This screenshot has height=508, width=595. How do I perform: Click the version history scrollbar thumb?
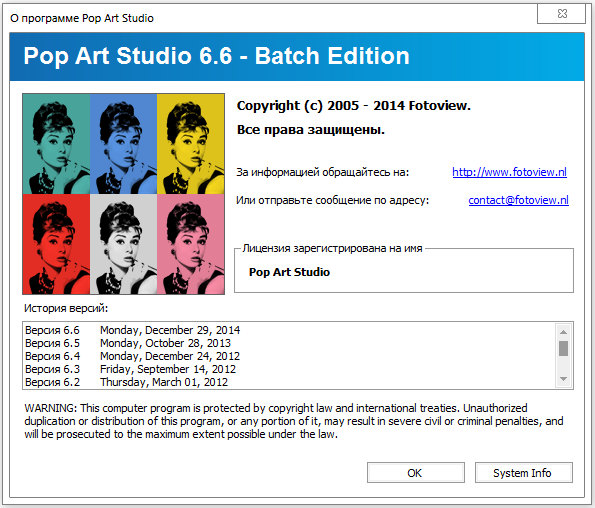pyautogui.click(x=564, y=348)
